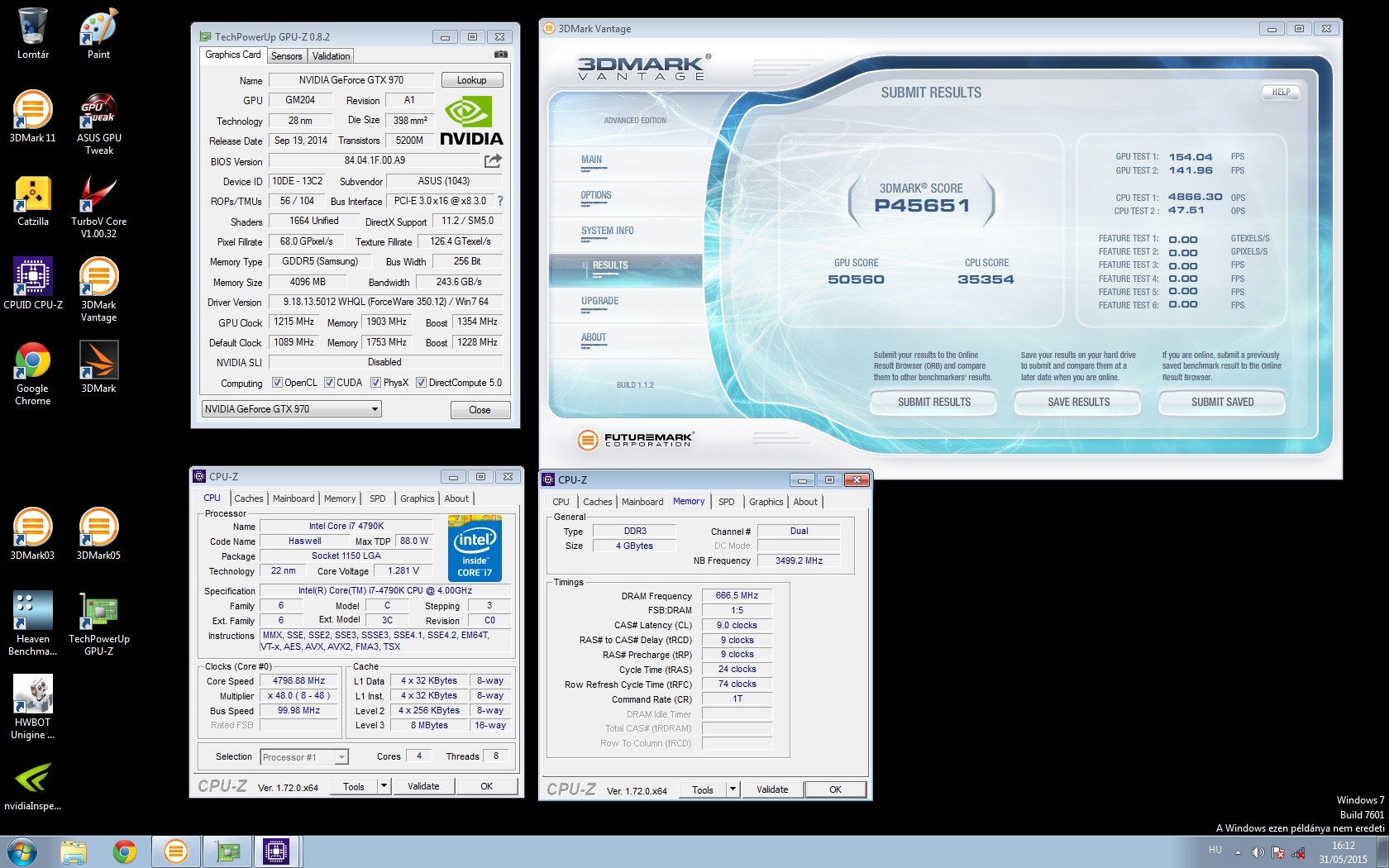Click OK in the right CPU-Z Memory window
The width and height of the screenshot is (1389, 868).
[836, 789]
